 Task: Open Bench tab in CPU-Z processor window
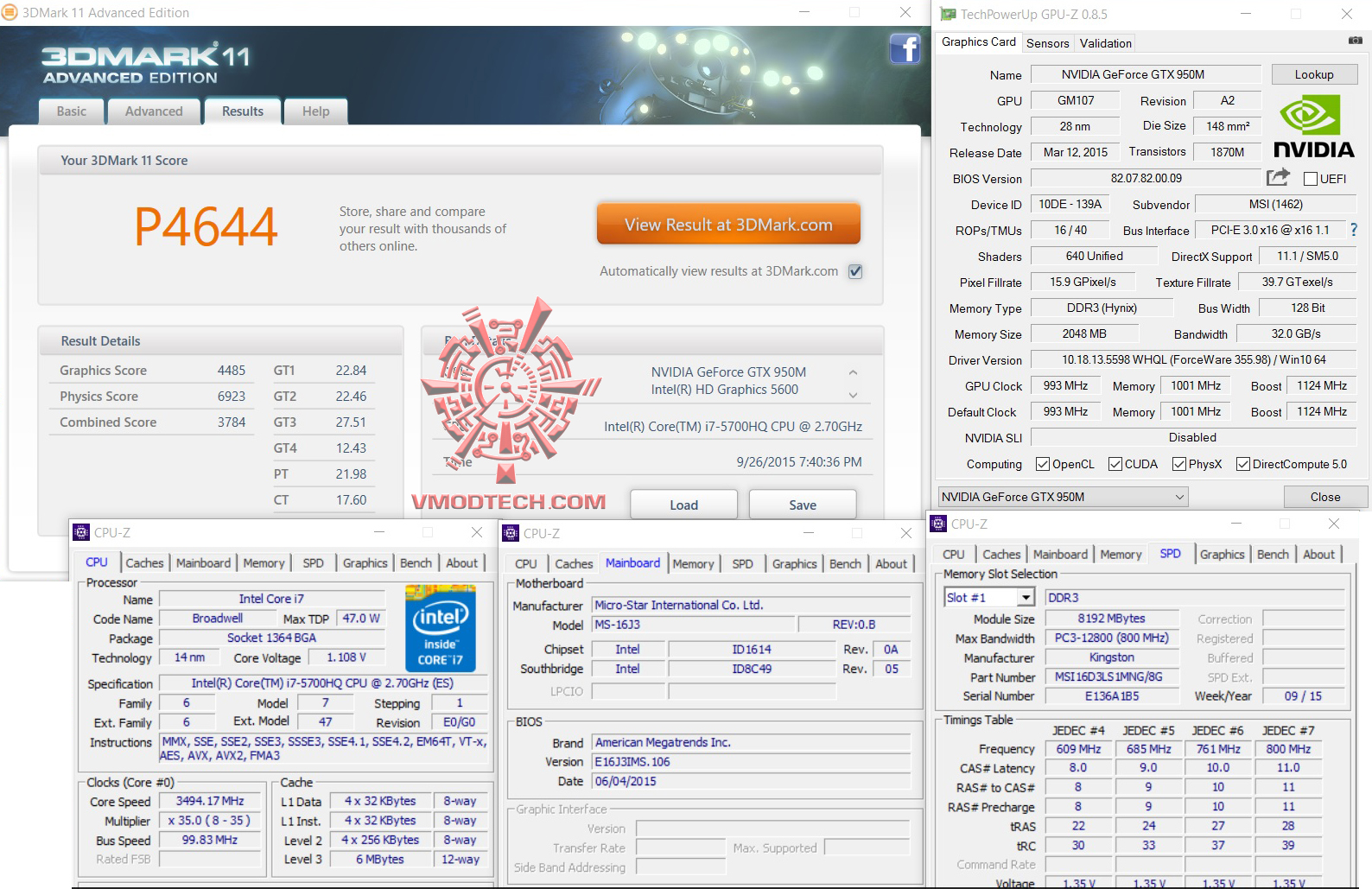[x=416, y=563]
